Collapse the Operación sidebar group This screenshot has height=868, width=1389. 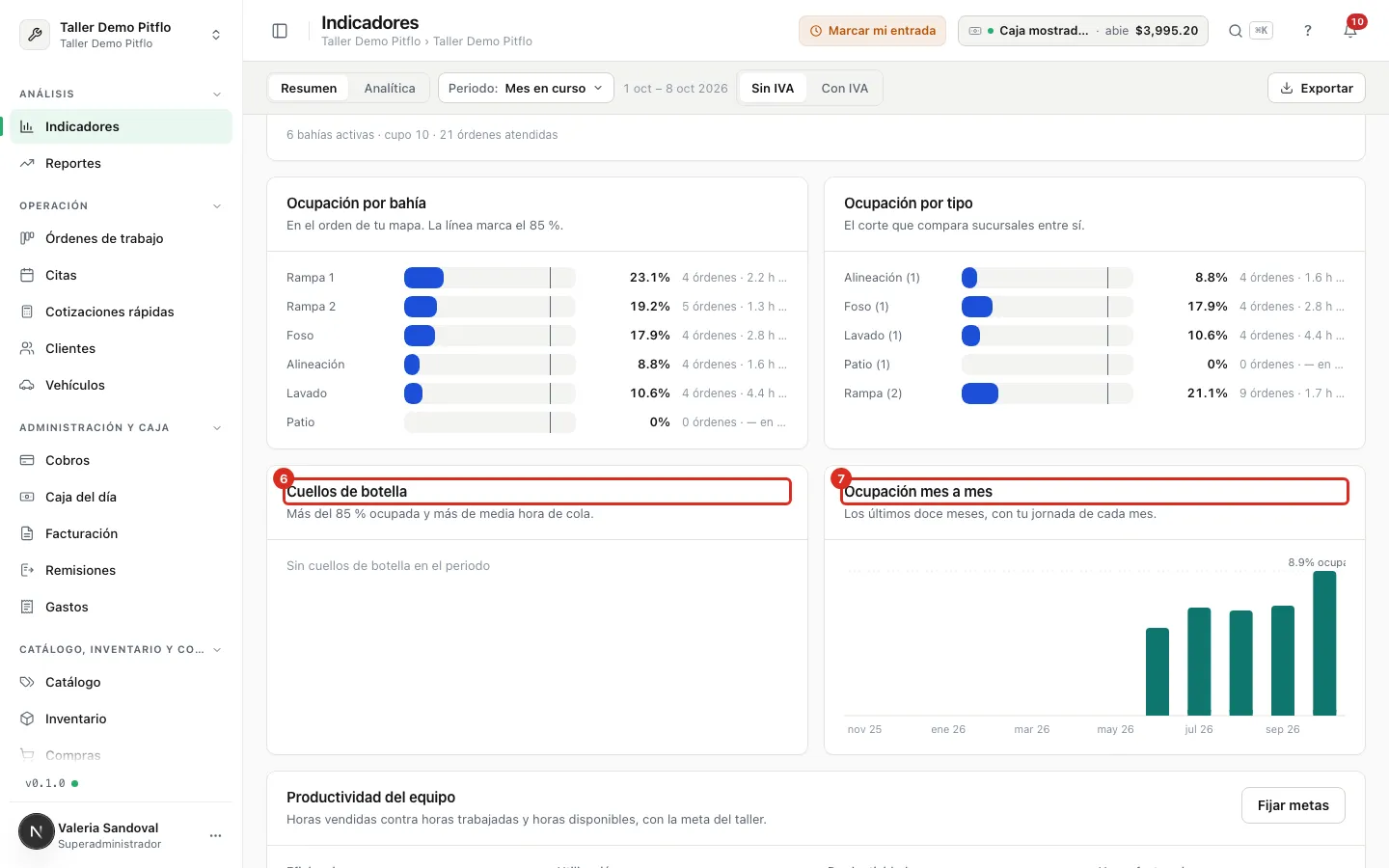click(216, 205)
